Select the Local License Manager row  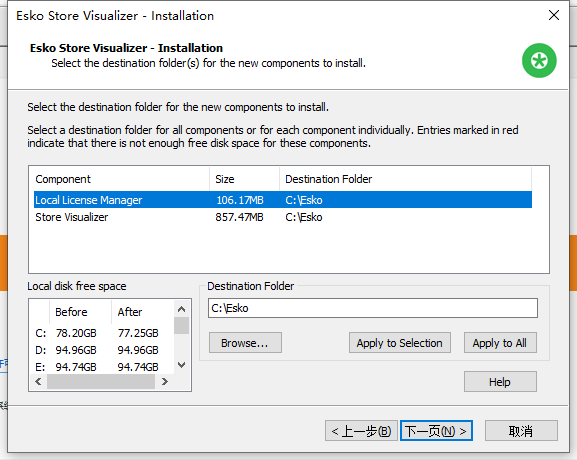coord(283,200)
